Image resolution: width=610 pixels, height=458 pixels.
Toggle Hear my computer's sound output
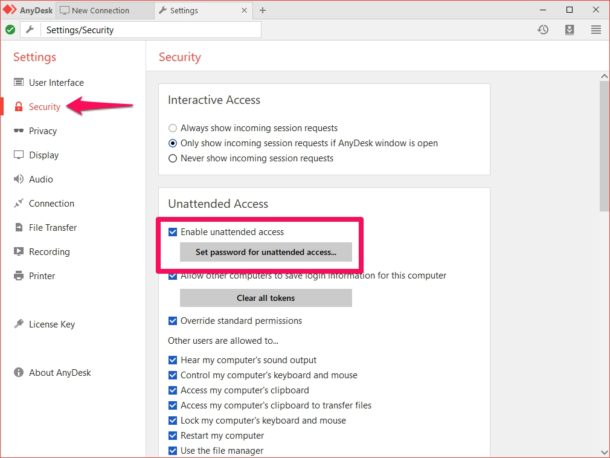click(x=172, y=360)
